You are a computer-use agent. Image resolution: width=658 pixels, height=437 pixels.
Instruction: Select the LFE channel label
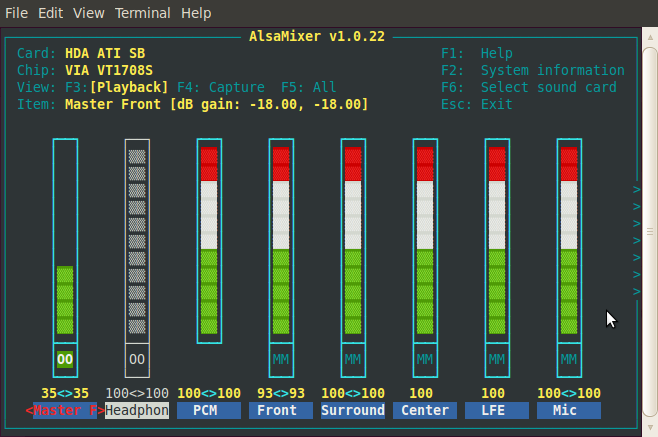497,410
